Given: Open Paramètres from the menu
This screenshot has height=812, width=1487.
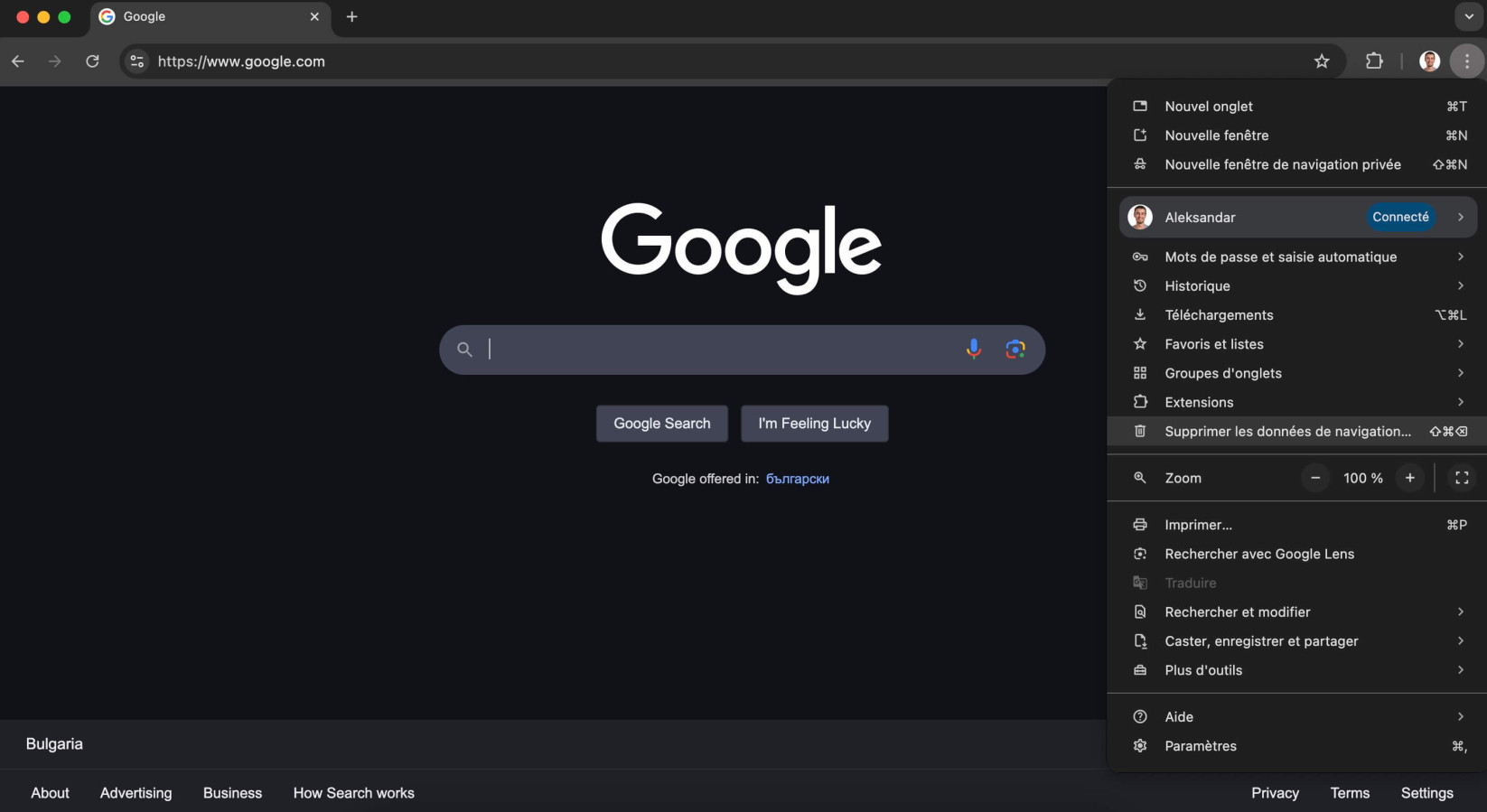Looking at the screenshot, I should point(1297,746).
